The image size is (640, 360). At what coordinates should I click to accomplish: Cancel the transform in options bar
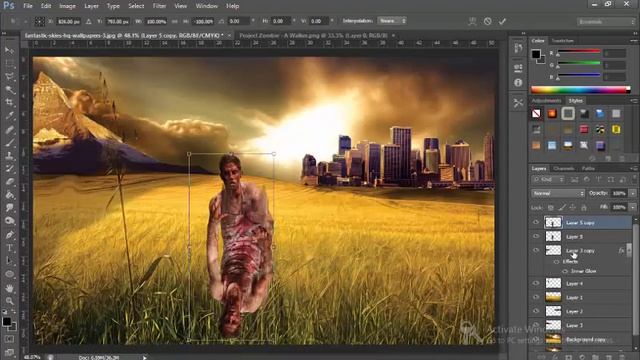487,21
